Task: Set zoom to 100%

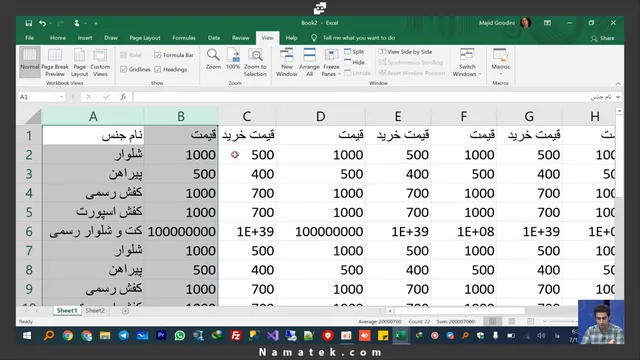Action: [233, 59]
